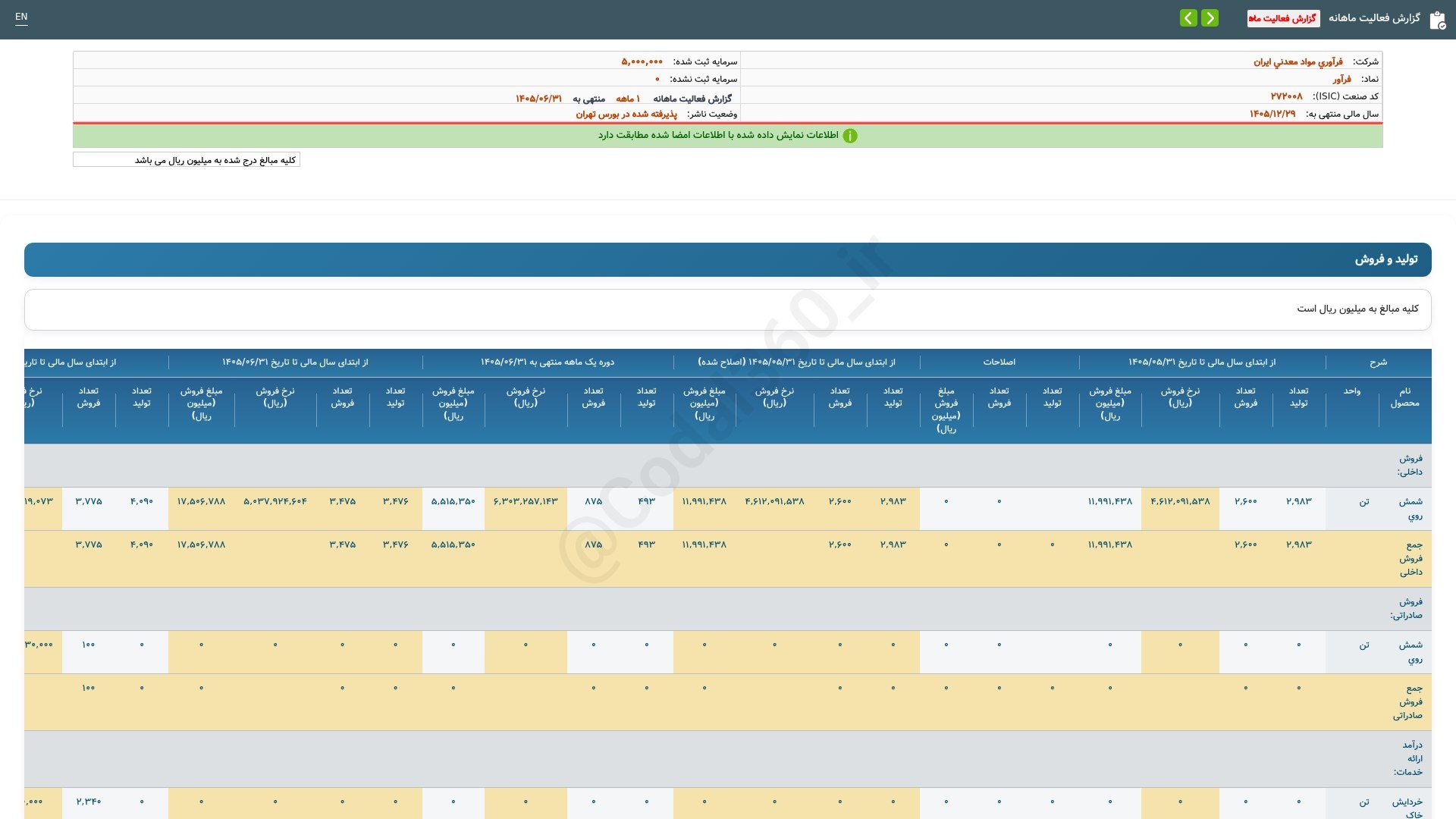Viewport: 1456px width, 819px height.
Task: Click the green info circle icon
Action: (850, 136)
